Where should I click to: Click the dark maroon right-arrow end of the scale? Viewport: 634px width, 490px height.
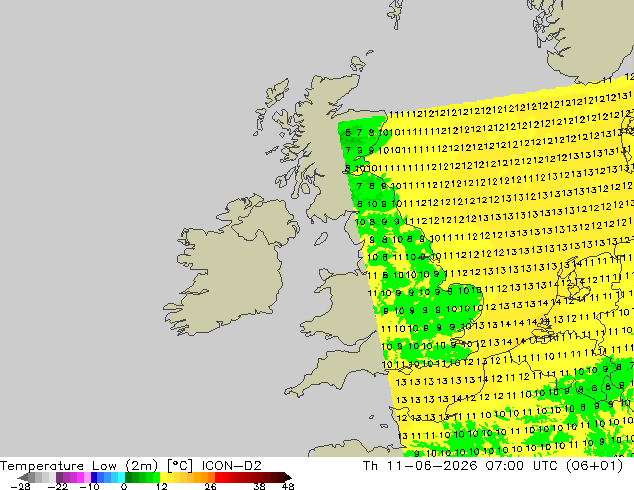tap(288, 477)
